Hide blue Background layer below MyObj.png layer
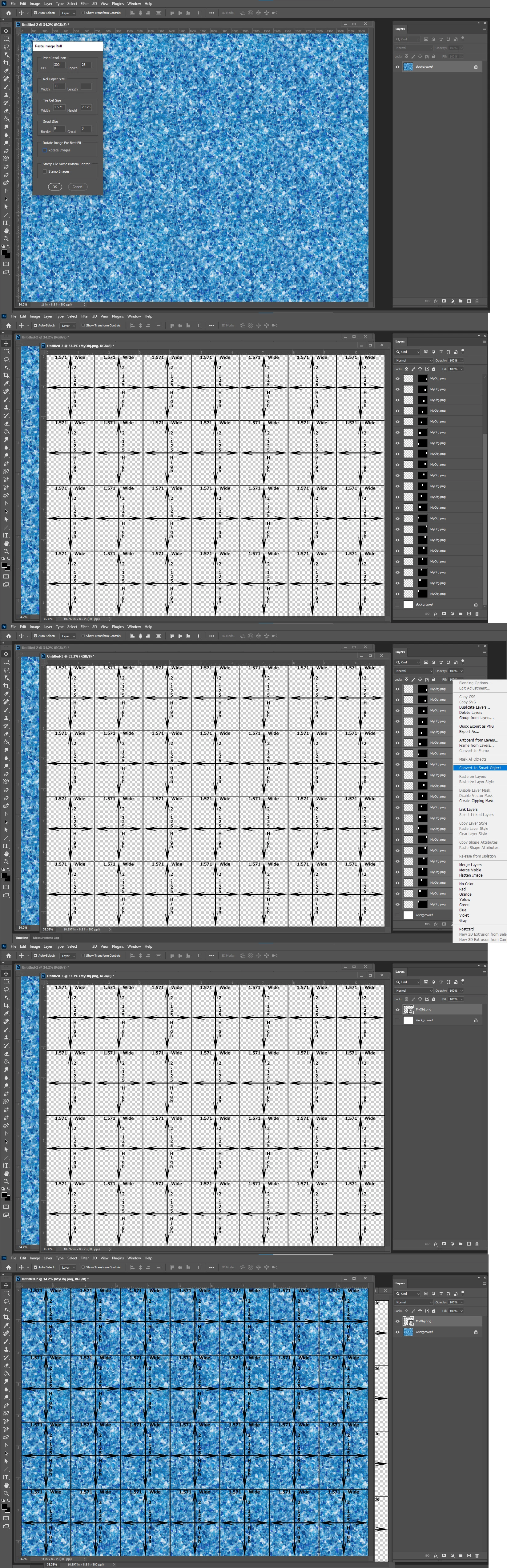 [x=397, y=1332]
